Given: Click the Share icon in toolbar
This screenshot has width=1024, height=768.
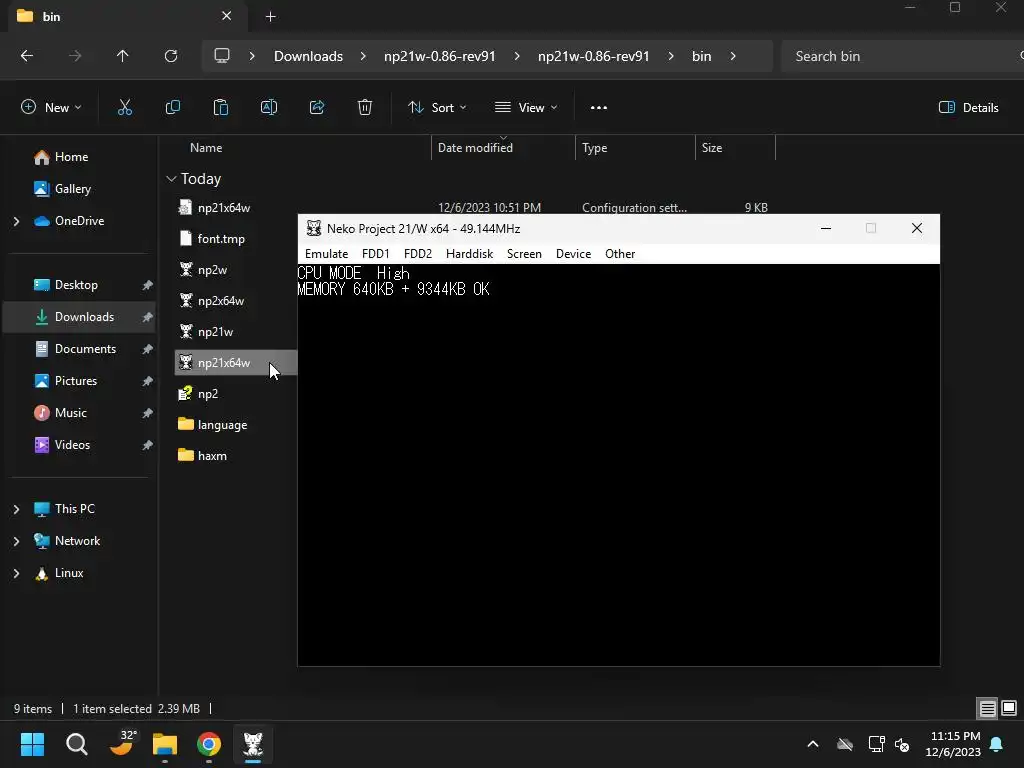Looking at the screenshot, I should [317, 108].
